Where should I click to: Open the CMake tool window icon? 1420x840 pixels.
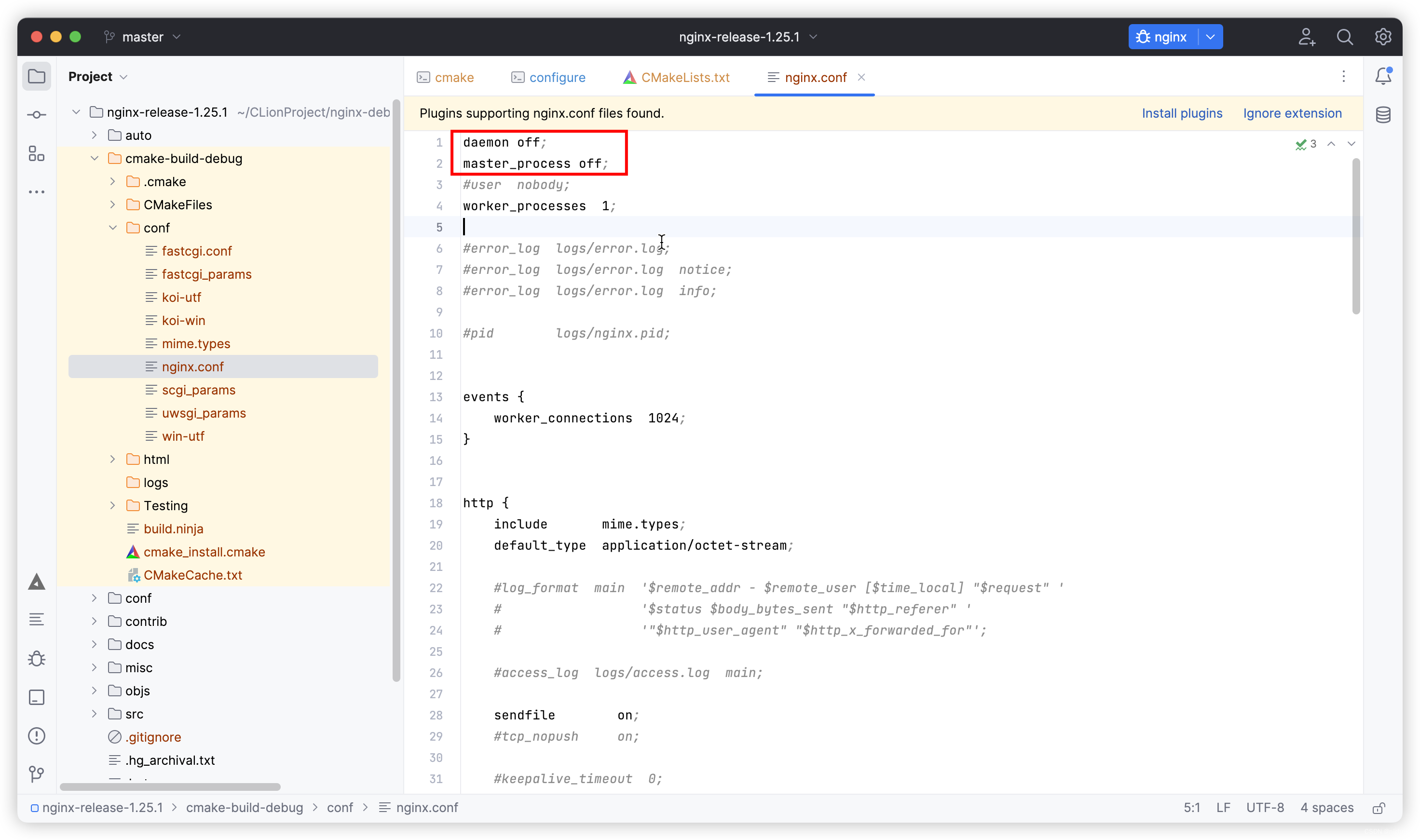click(x=37, y=582)
